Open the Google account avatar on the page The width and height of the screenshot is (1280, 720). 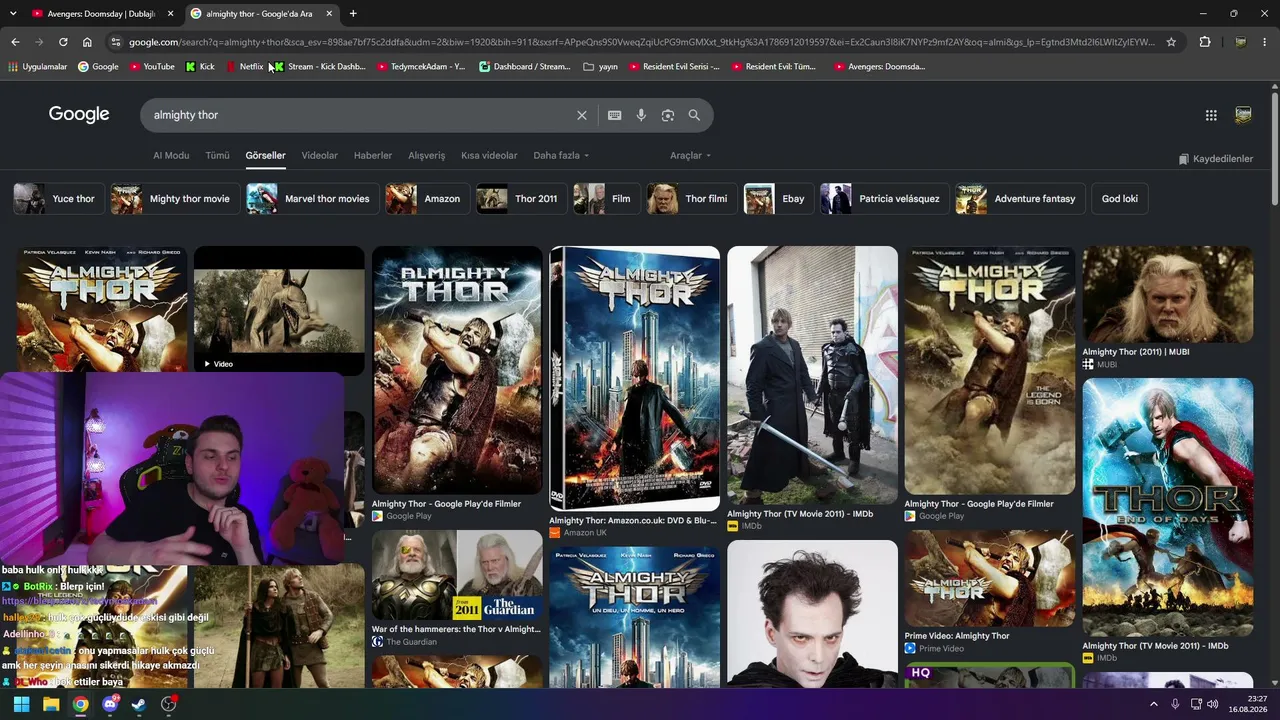point(1243,115)
